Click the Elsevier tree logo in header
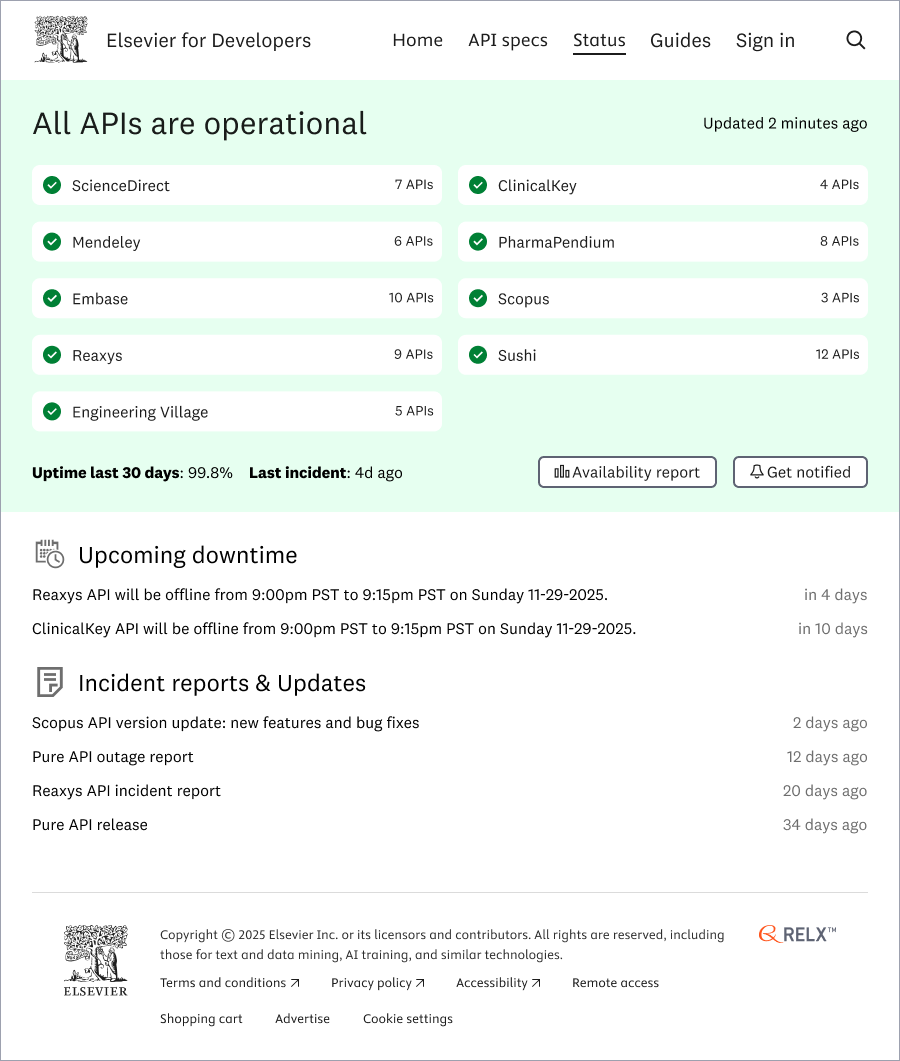The width and height of the screenshot is (900, 1061). click(x=61, y=40)
